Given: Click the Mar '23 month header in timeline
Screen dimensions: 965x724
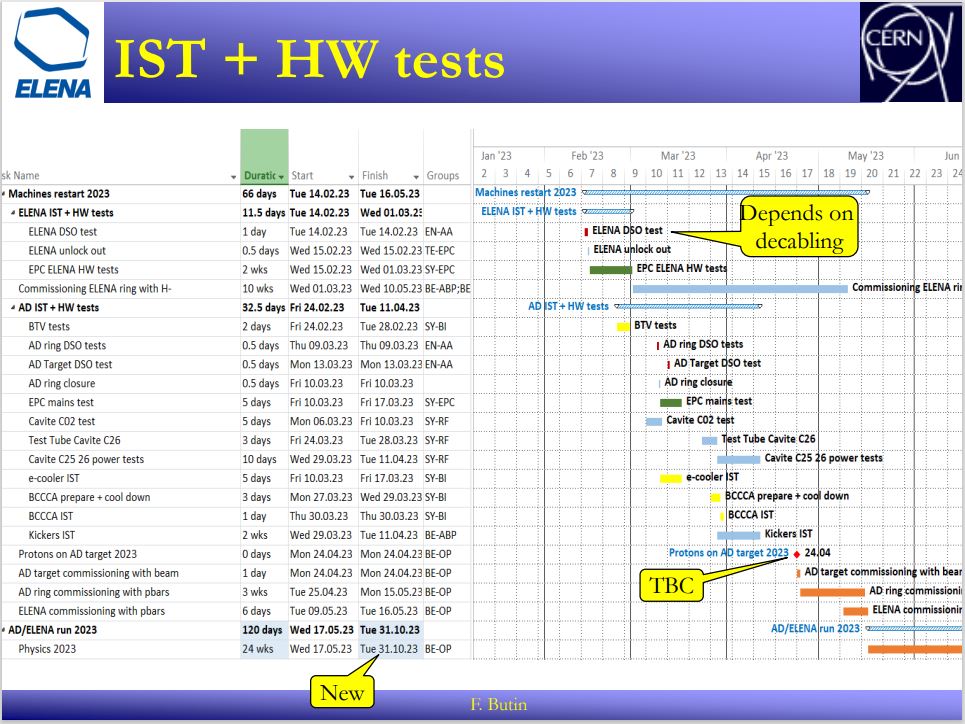Looking at the screenshot, I should point(678,156).
